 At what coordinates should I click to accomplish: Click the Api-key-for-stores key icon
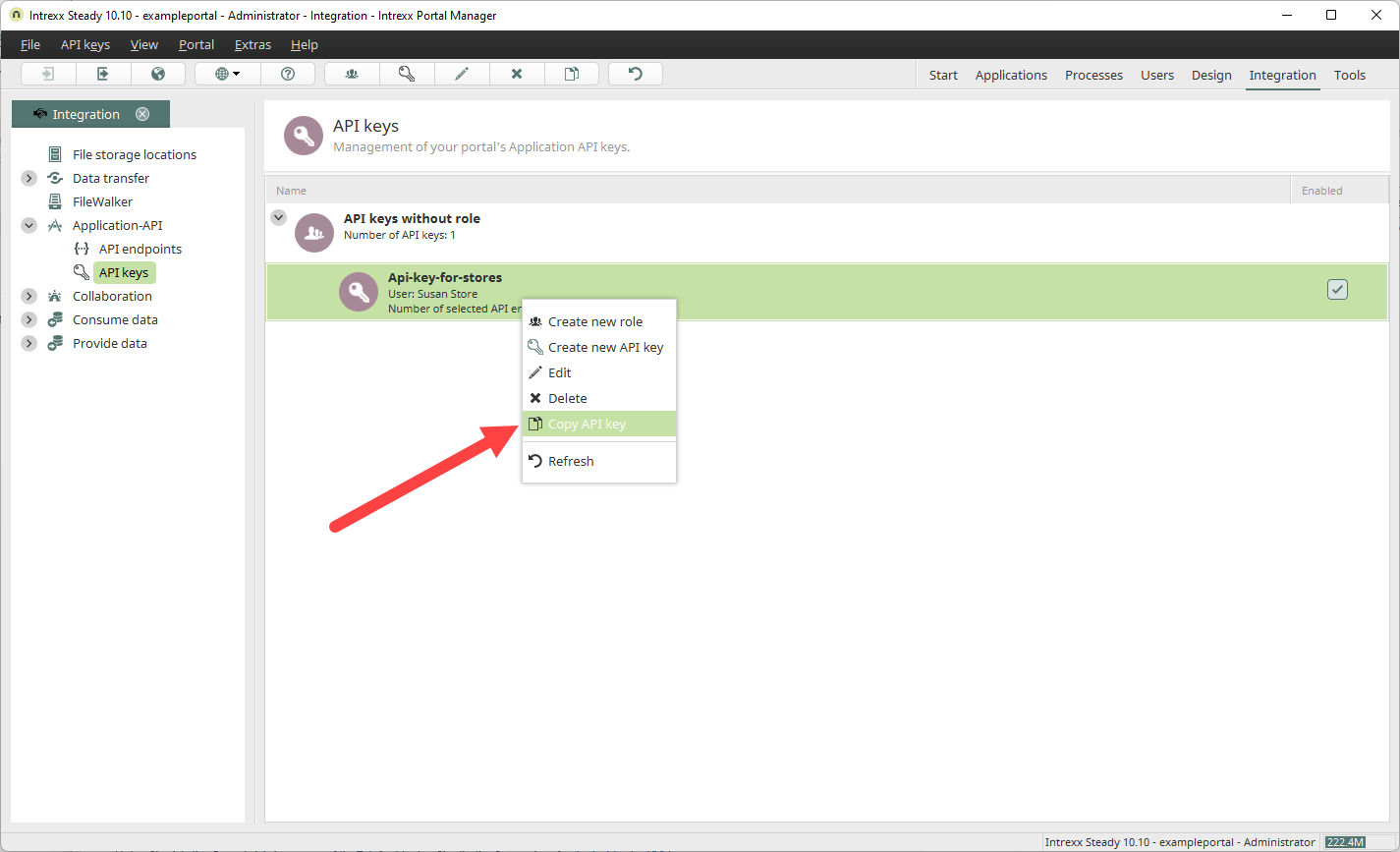[359, 292]
